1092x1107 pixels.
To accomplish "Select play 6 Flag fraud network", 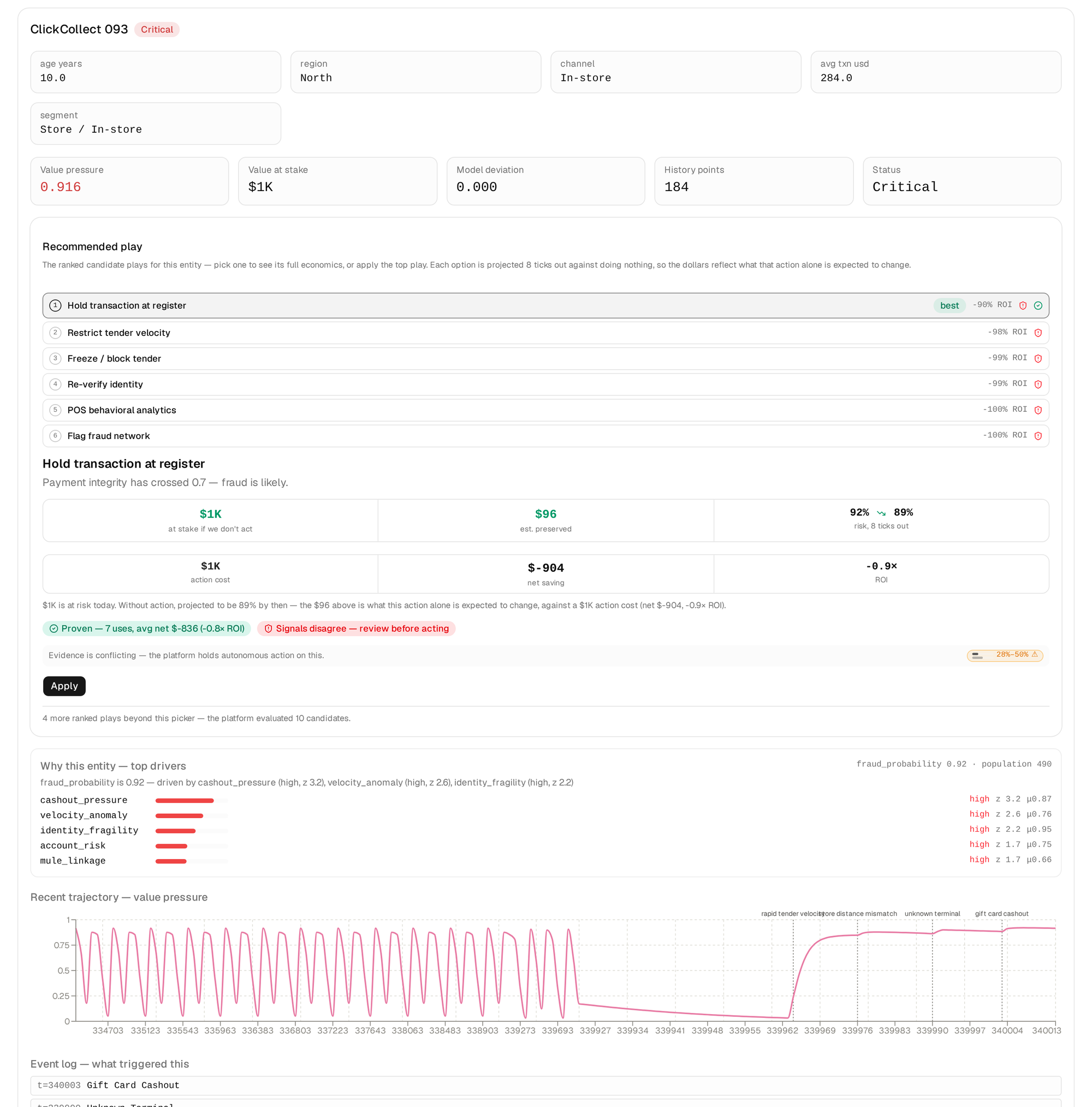I will pos(545,436).
